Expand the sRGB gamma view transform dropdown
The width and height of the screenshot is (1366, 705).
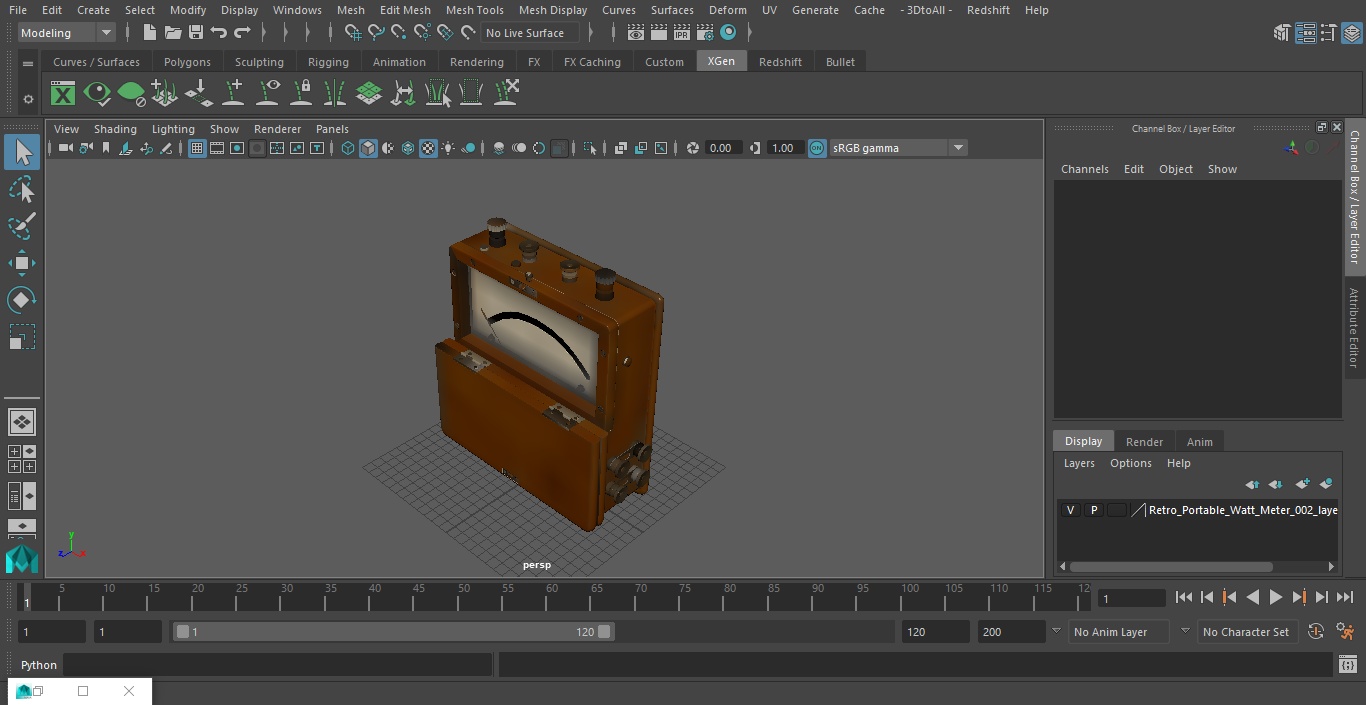click(957, 148)
